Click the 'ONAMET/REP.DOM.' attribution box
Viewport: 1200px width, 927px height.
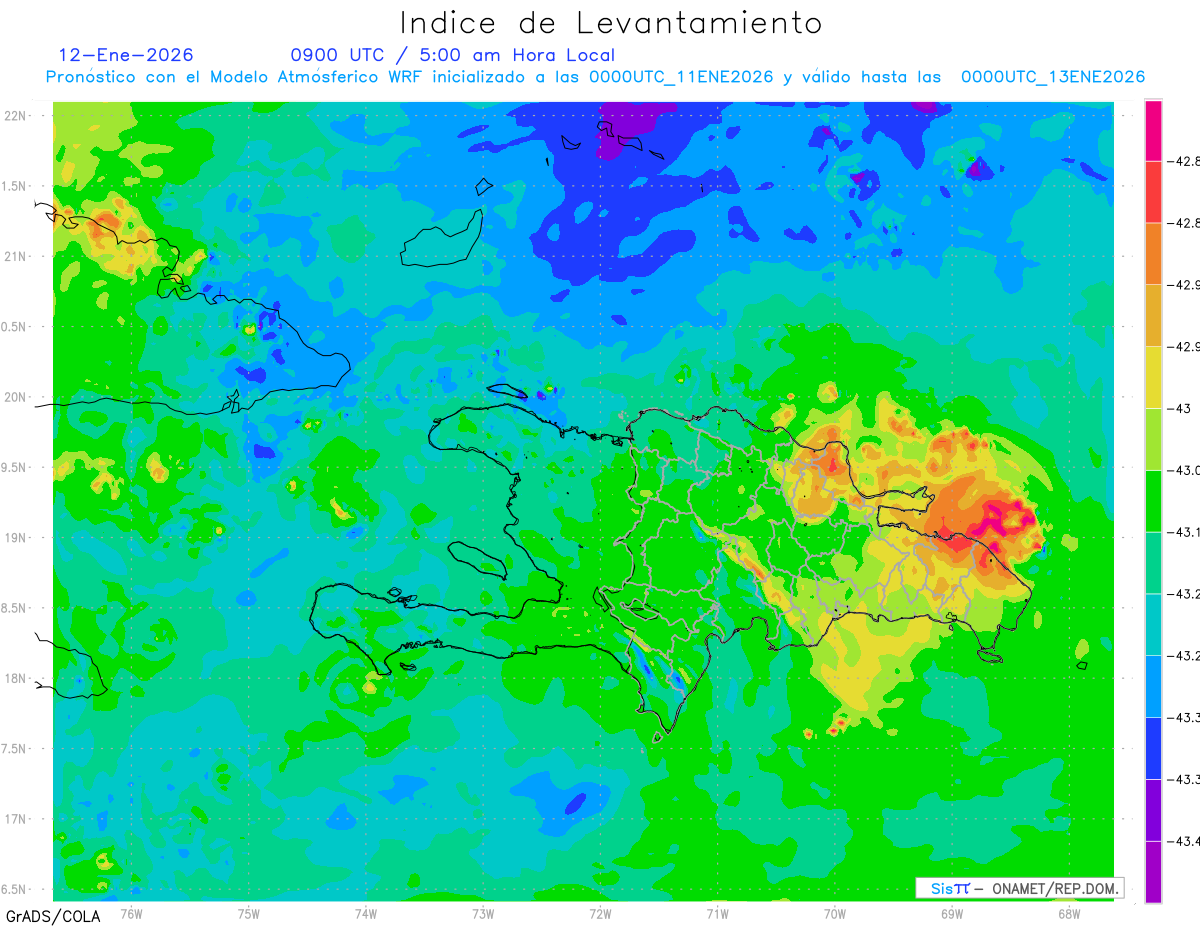click(x=1019, y=888)
